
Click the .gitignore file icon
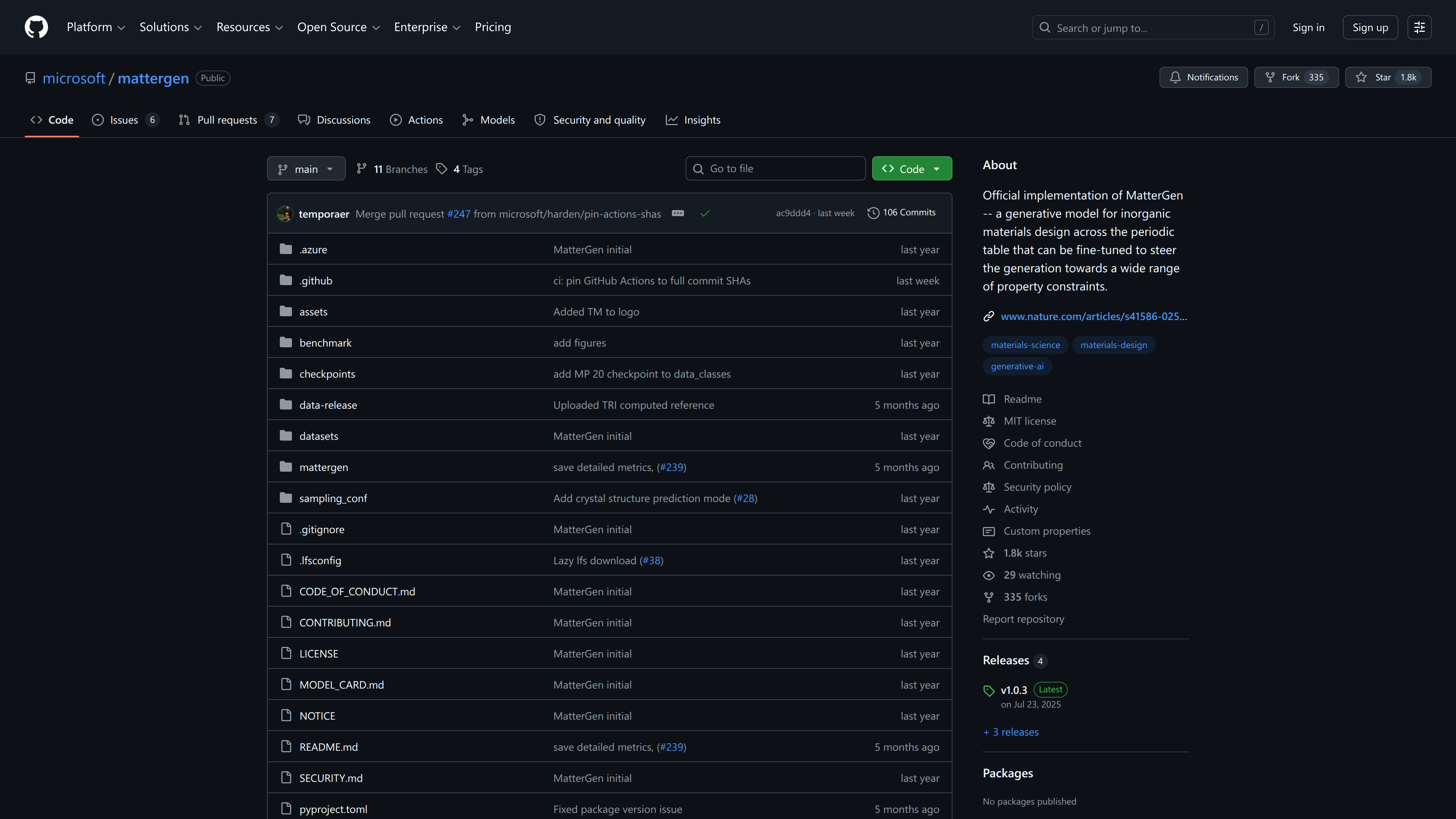(x=286, y=529)
